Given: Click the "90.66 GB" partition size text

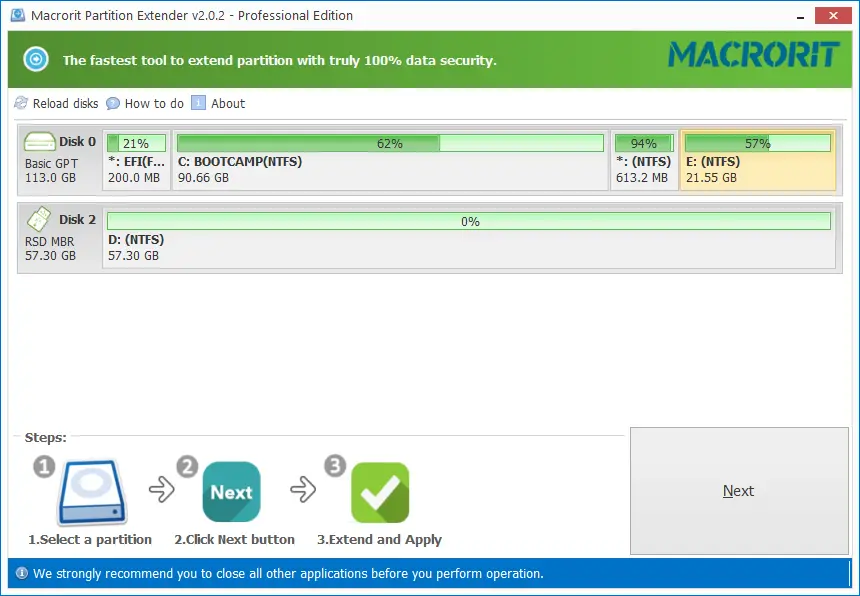Looking at the screenshot, I should [x=203, y=178].
